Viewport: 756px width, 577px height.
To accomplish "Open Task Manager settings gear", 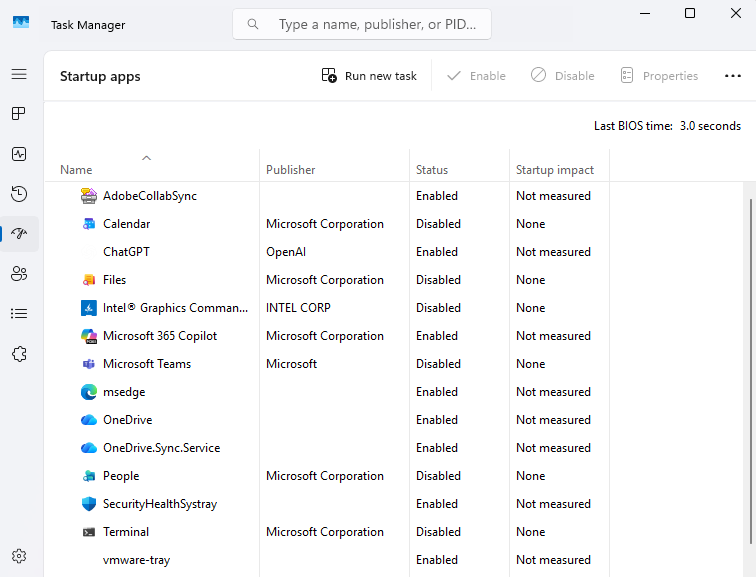I will point(19,556).
